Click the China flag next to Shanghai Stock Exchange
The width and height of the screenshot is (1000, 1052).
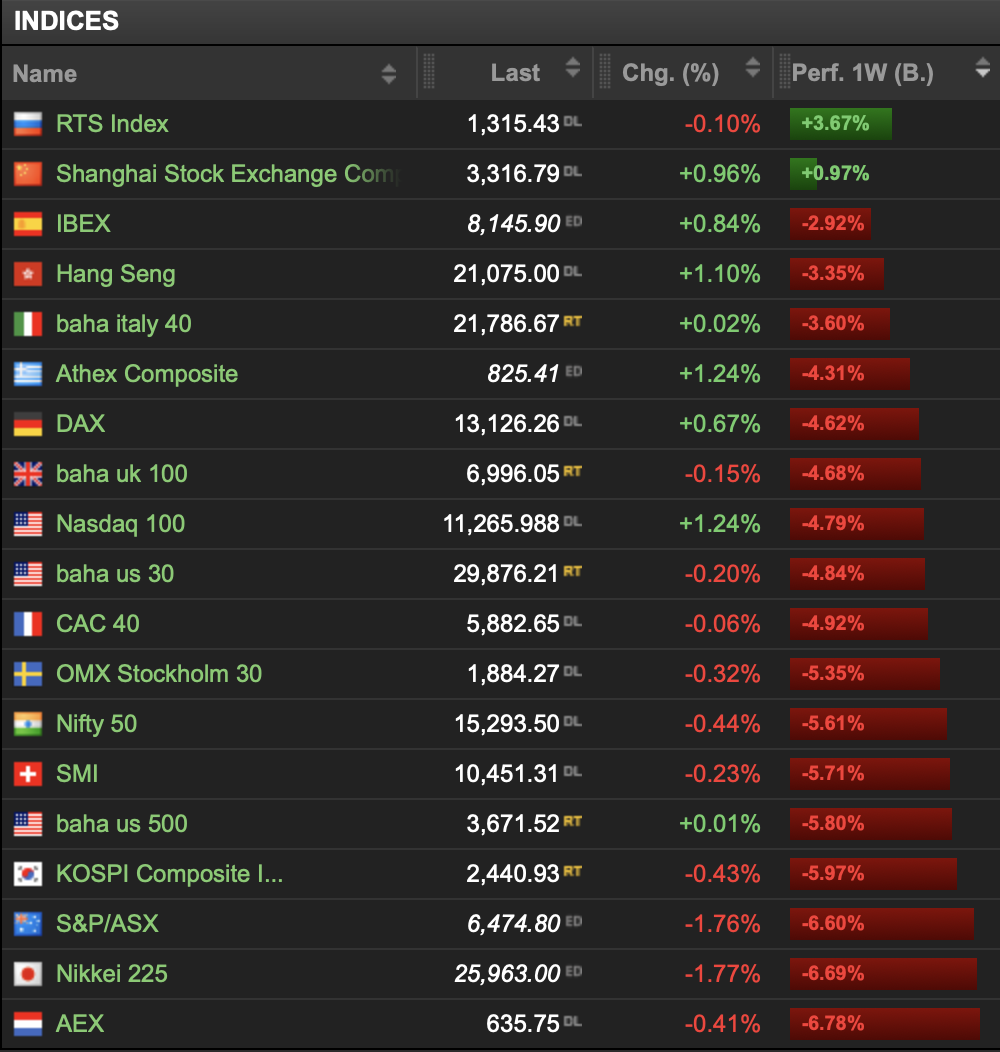(x=28, y=174)
